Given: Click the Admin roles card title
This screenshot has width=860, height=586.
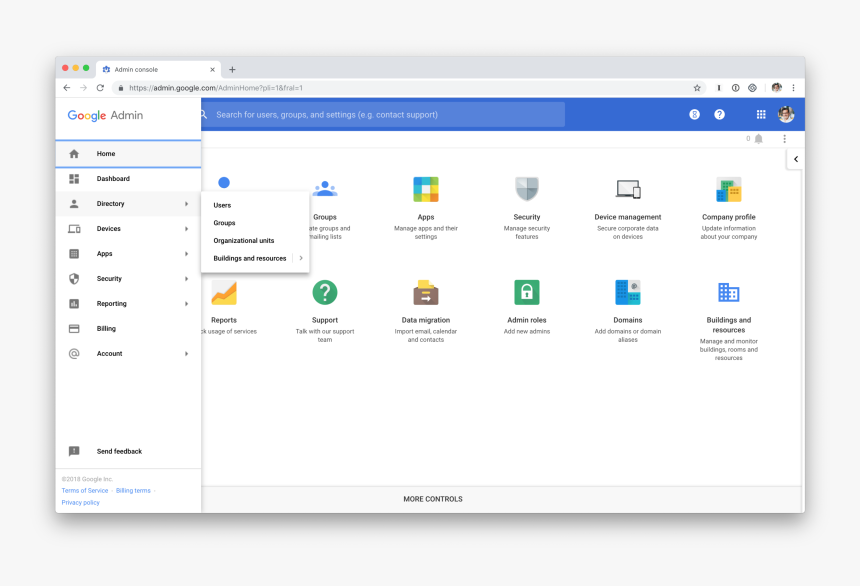Looking at the screenshot, I should click(527, 320).
